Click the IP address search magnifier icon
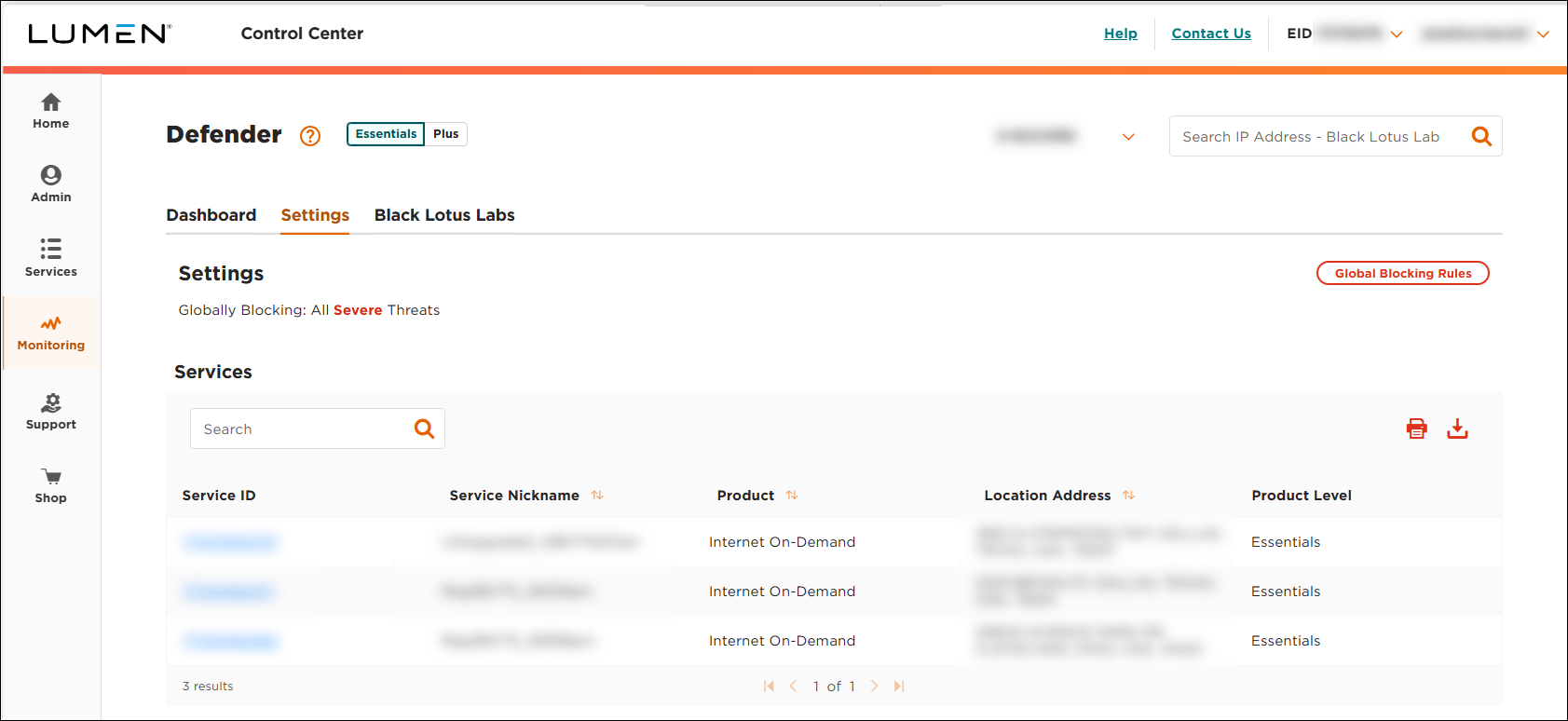The width and height of the screenshot is (1568, 721). (1481, 137)
